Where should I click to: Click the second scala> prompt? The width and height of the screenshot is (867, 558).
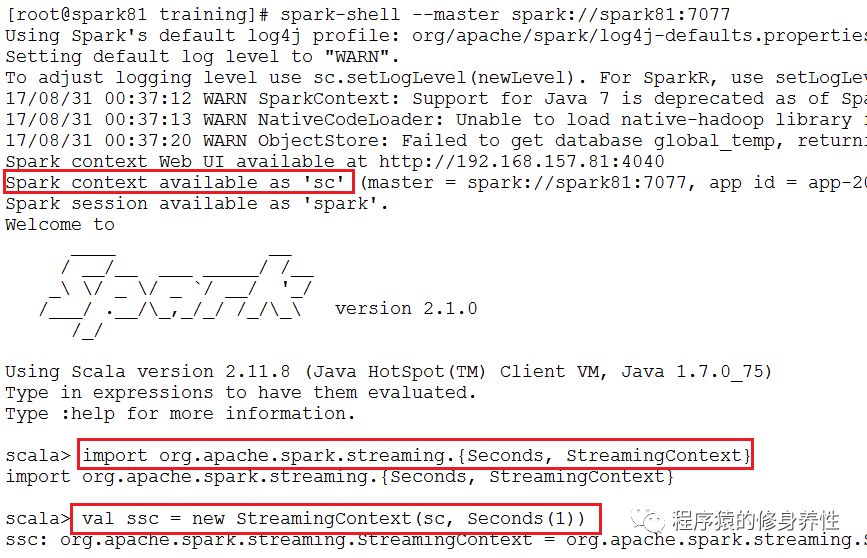[38, 519]
